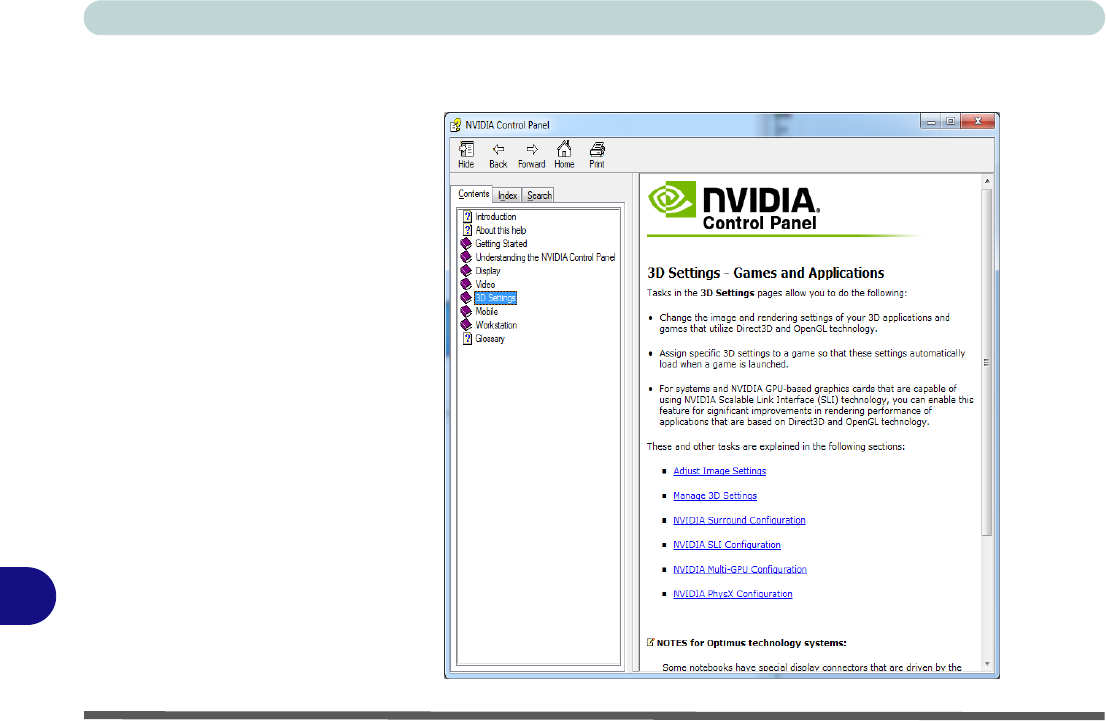The height and width of the screenshot is (721, 1106).
Task: Click the Hide toolbar icon
Action: (466, 149)
